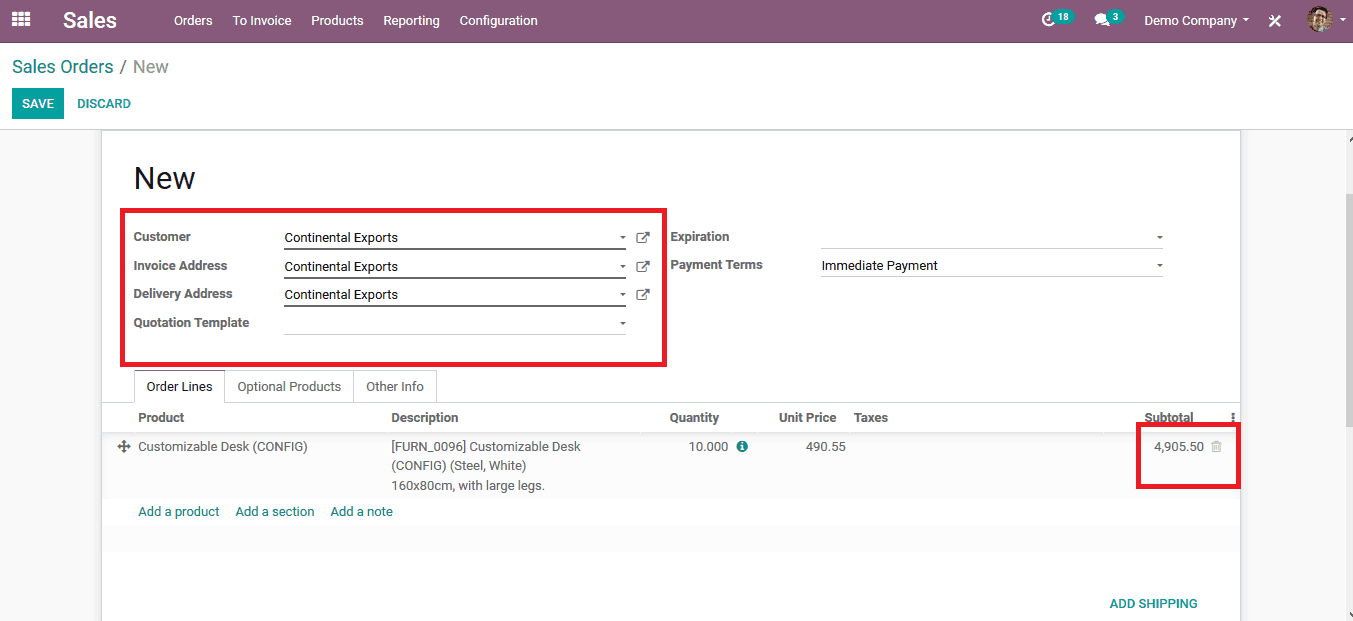This screenshot has height=621, width=1353.
Task: Switch to the Optional Products tab
Action: pyautogui.click(x=289, y=387)
